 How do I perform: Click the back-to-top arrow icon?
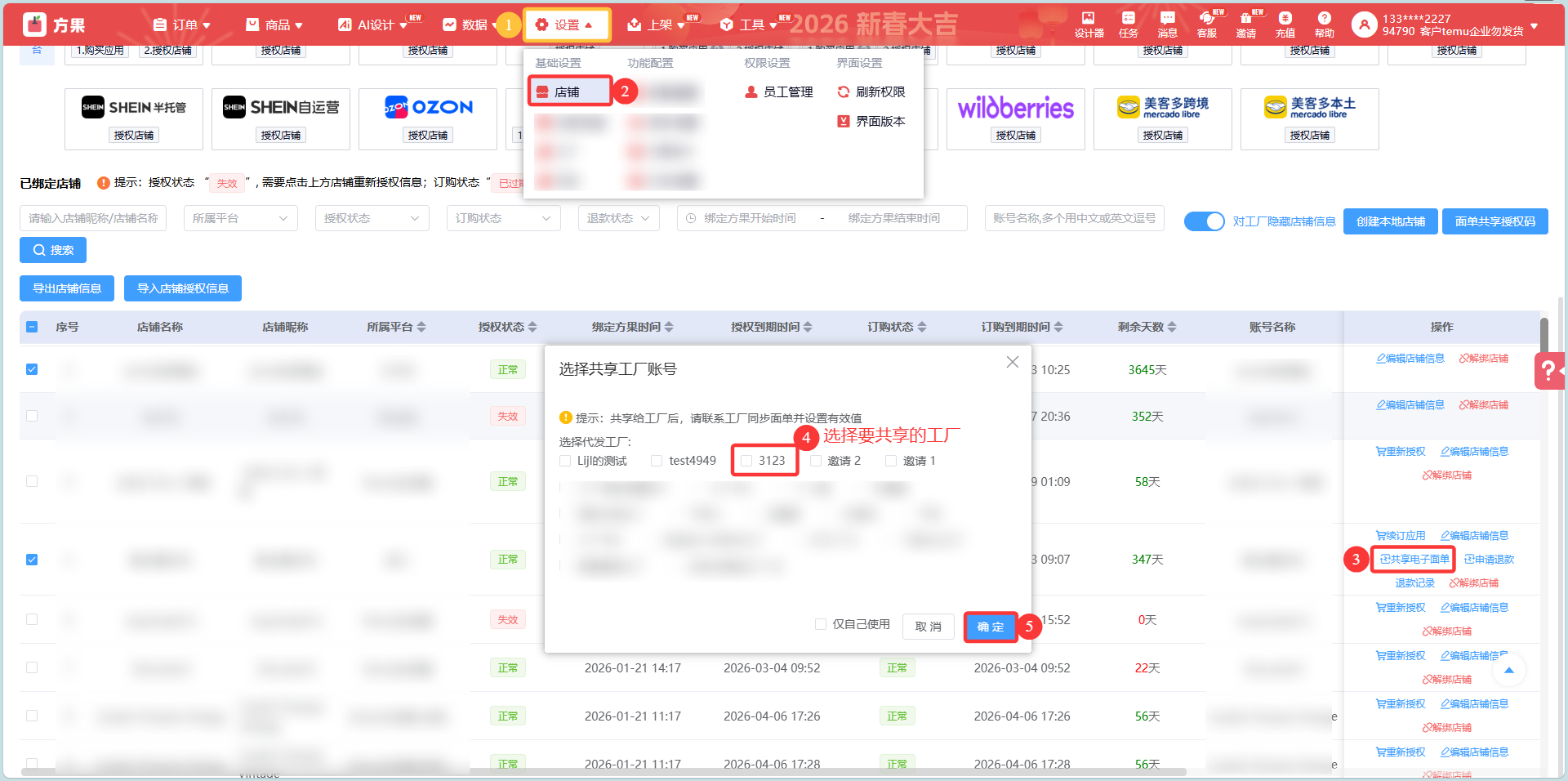(x=1509, y=671)
